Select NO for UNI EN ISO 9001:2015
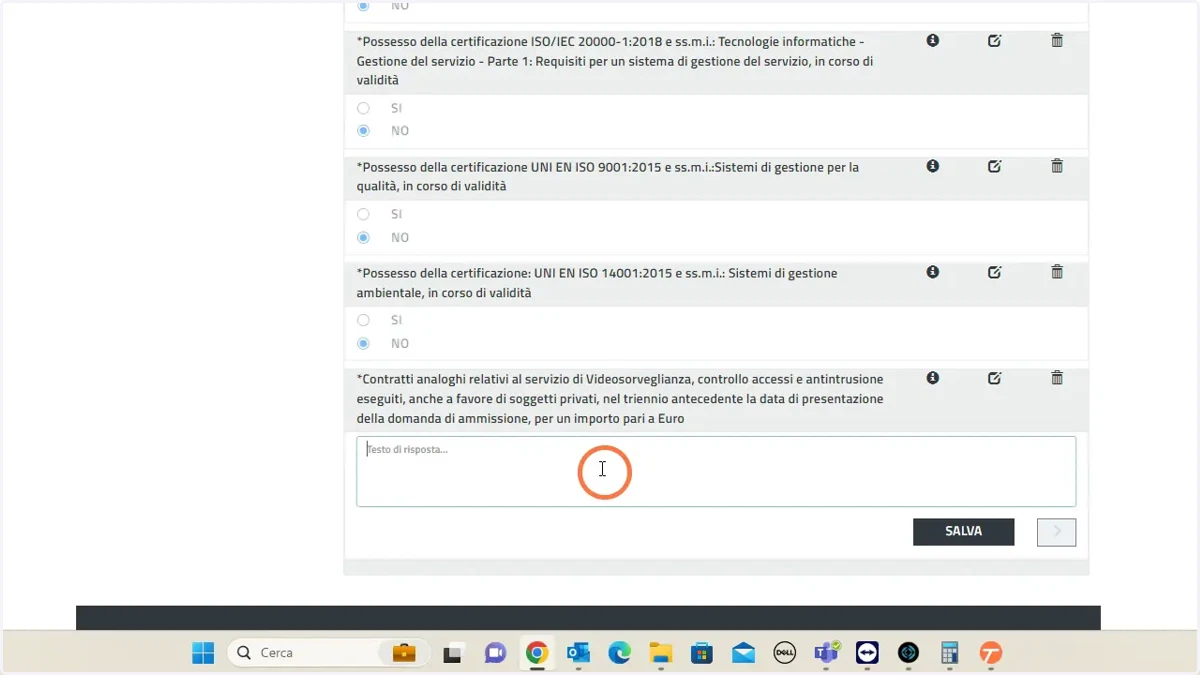Viewport: 1200px width, 675px height. pyautogui.click(x=363, y=237)
